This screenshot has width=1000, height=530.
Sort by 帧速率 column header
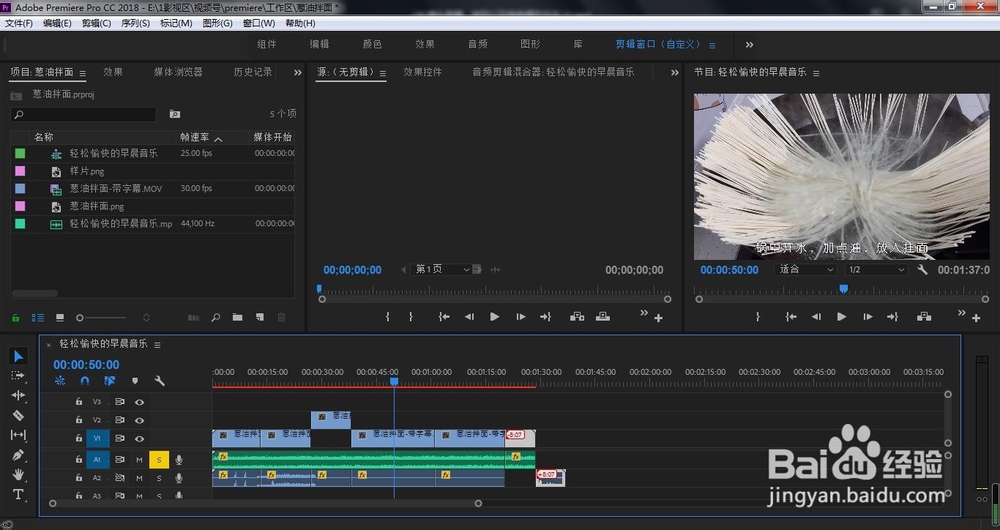[x=195, y=137]
